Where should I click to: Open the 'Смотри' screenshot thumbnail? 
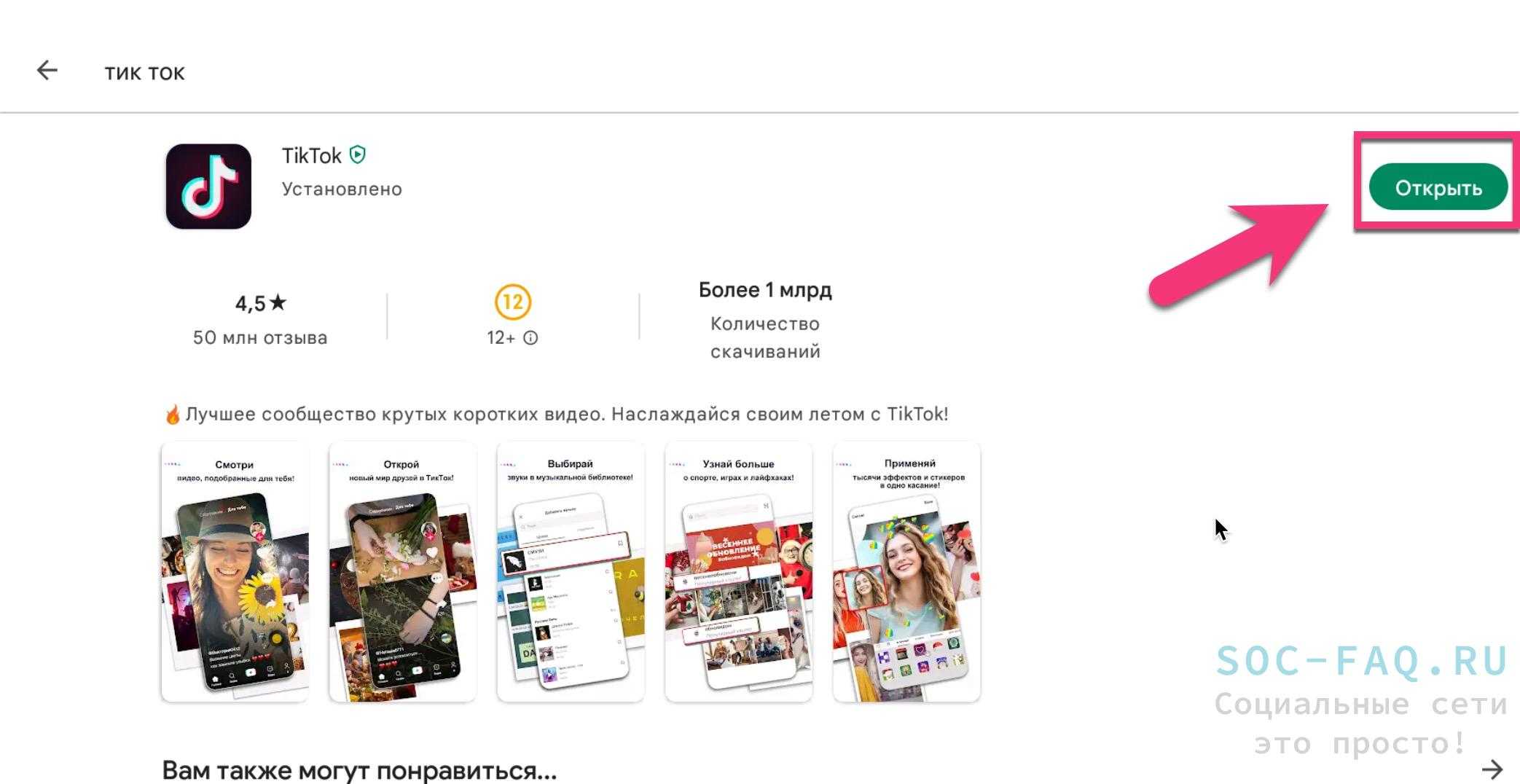pos(235,572)
